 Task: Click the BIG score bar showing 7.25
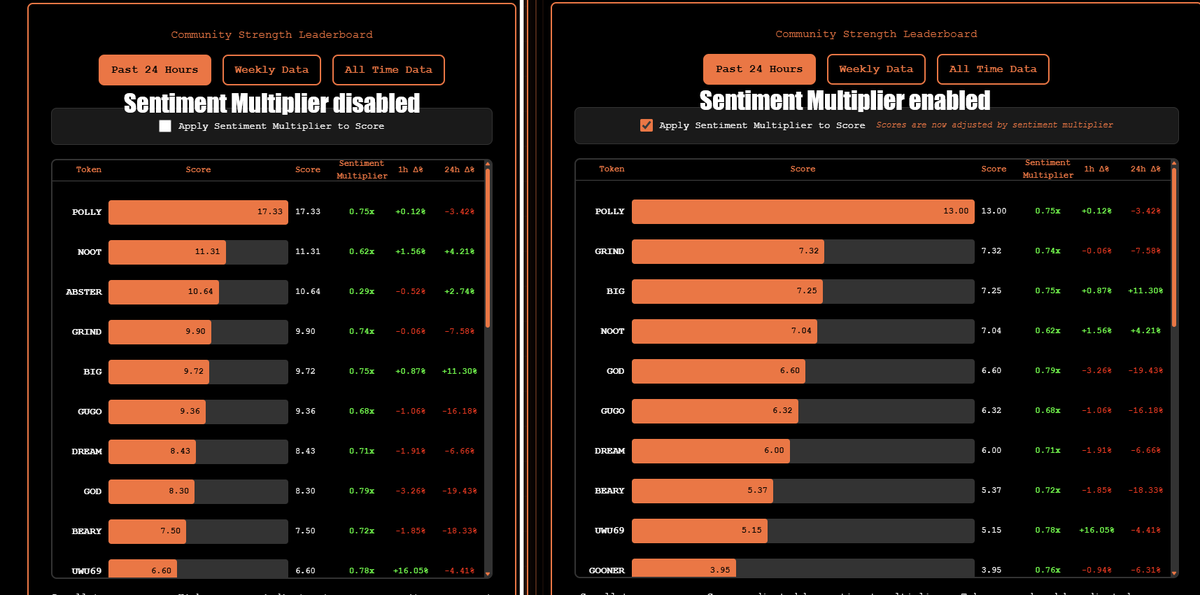727,291
